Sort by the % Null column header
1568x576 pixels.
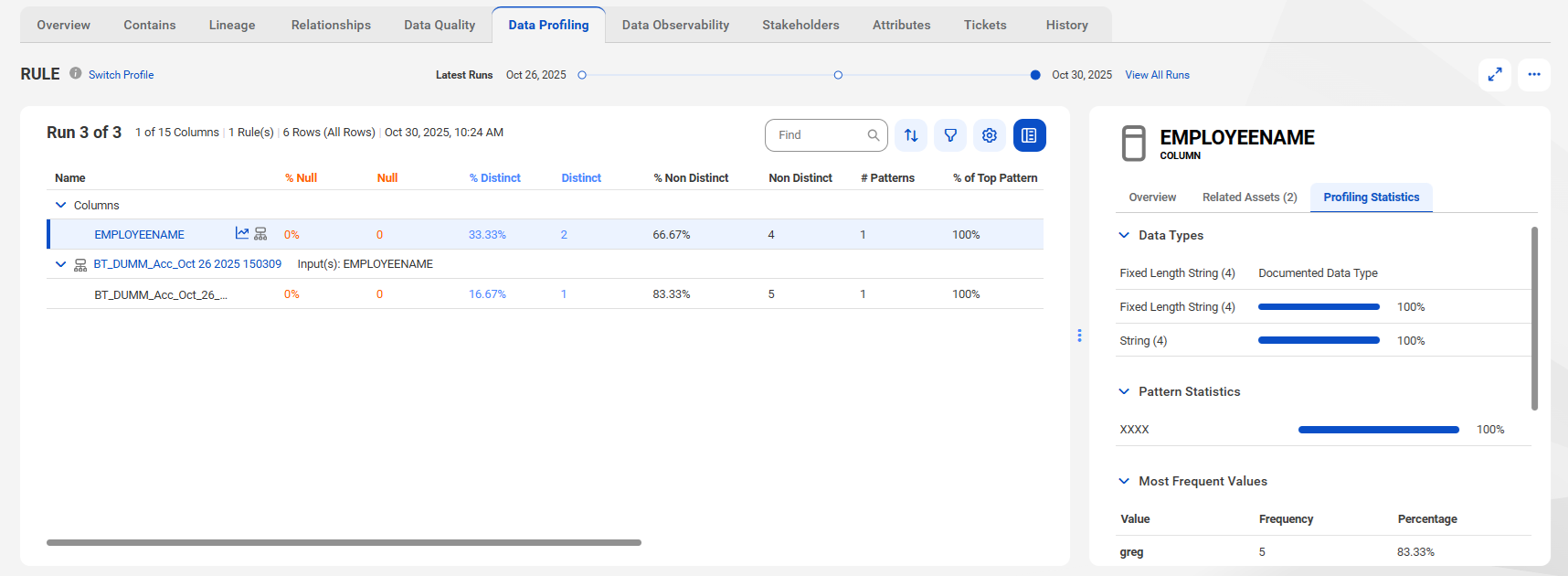[x=301, y=178]
